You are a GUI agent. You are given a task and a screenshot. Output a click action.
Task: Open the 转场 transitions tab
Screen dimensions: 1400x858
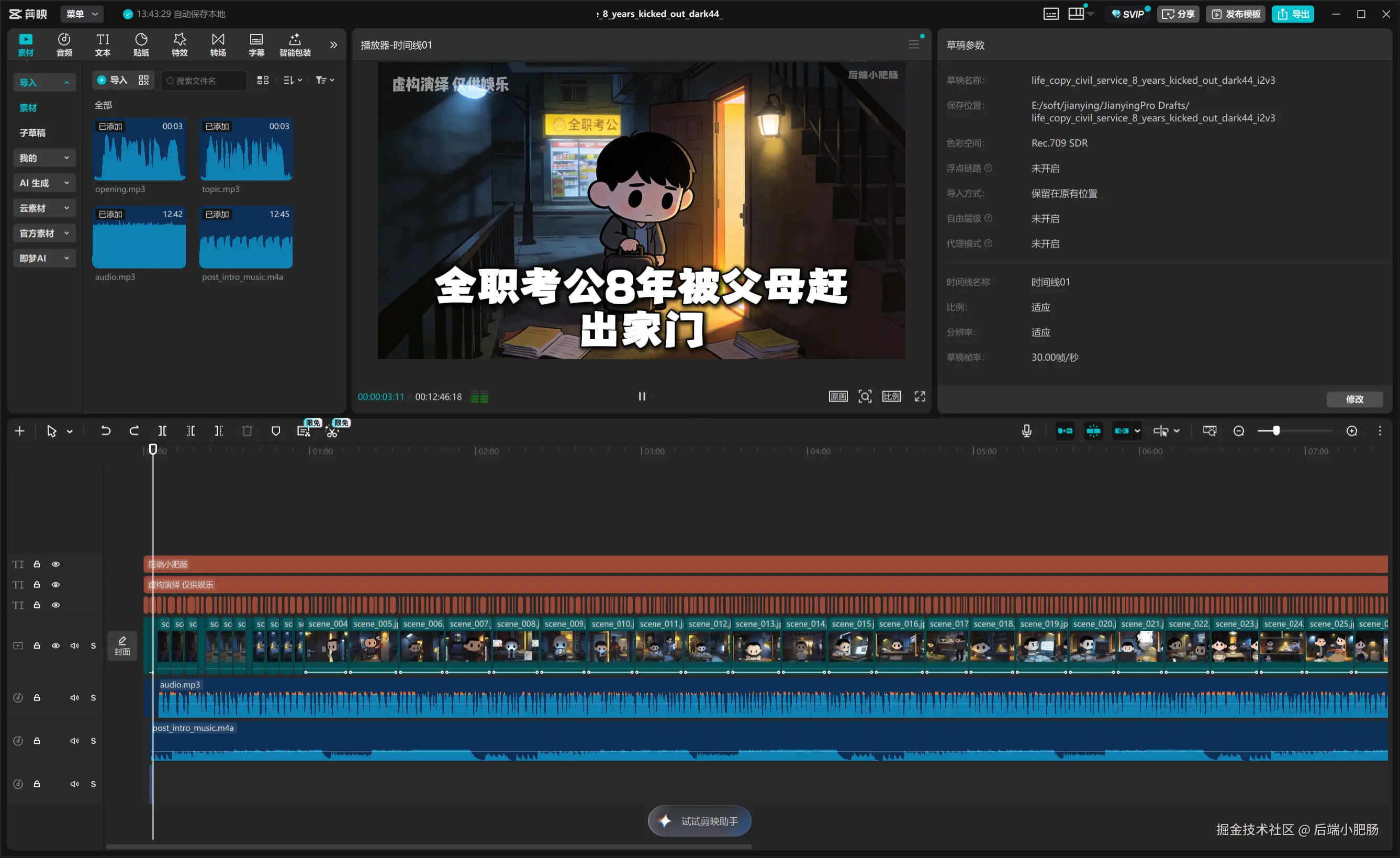[x=218, y=45]
